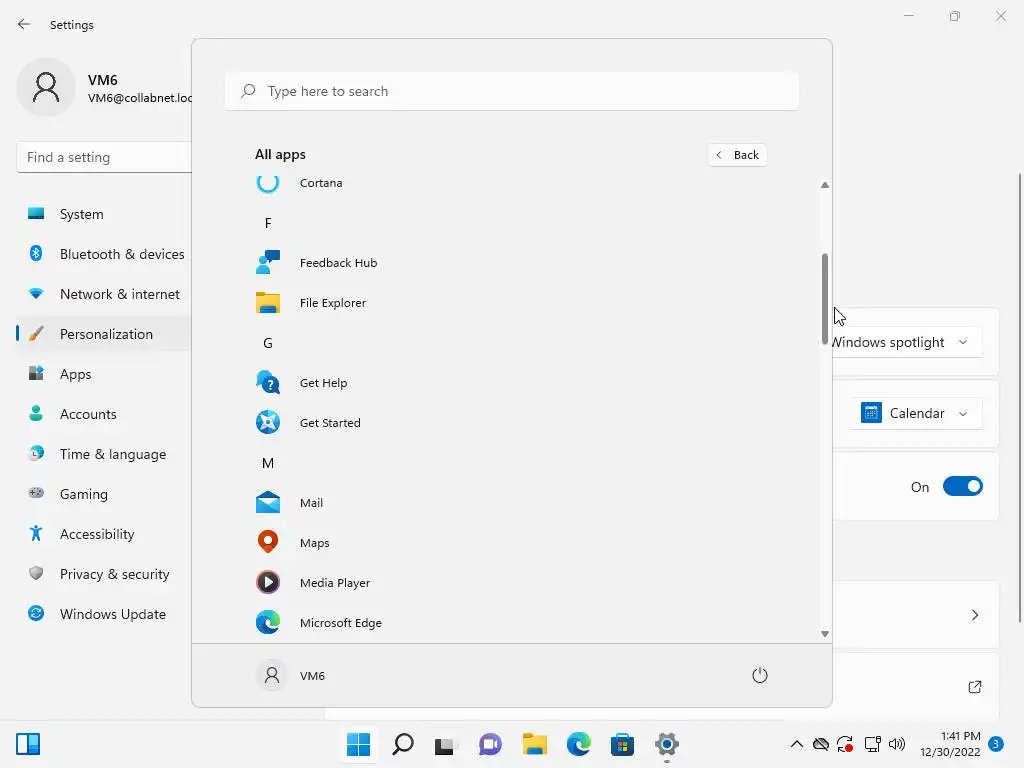Show hidden system tray icons
Image resolution: width=1024 pixels, height=768 pixels.
797,744
